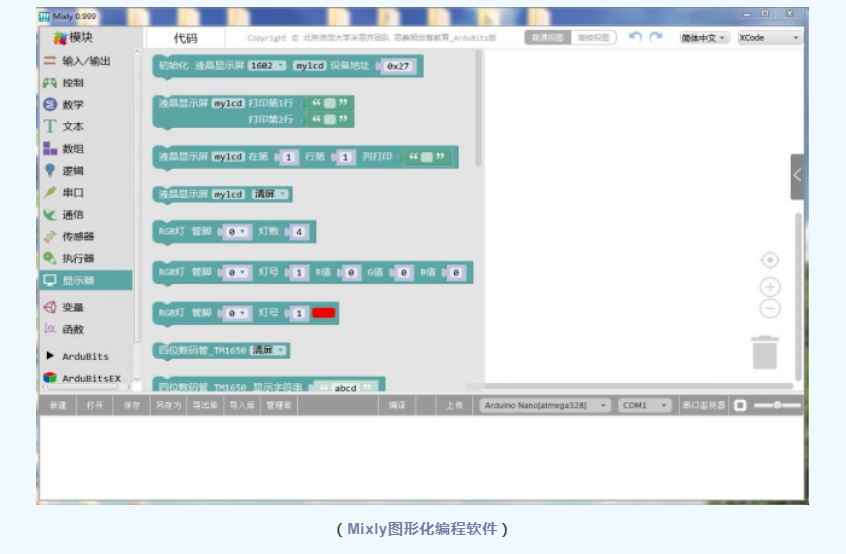Open the 数学 (math) block category
Screen dimensions: 846x554
(x=72, y=105)
